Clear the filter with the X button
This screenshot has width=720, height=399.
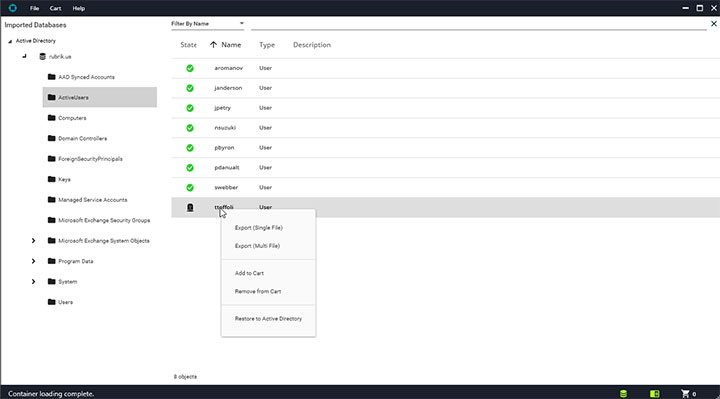coord(714,23)
